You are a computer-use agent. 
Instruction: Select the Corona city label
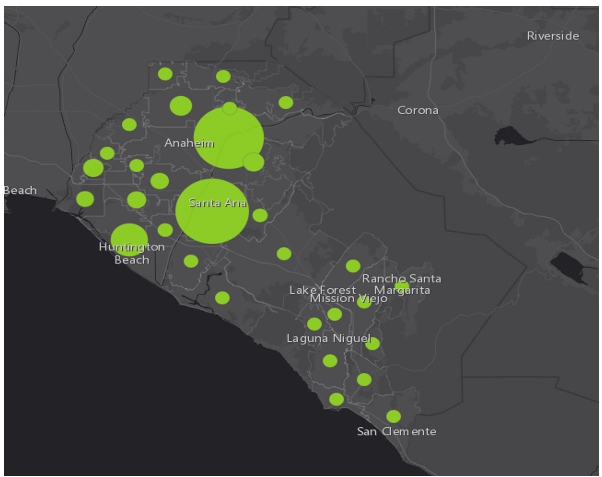coord(417,110)
